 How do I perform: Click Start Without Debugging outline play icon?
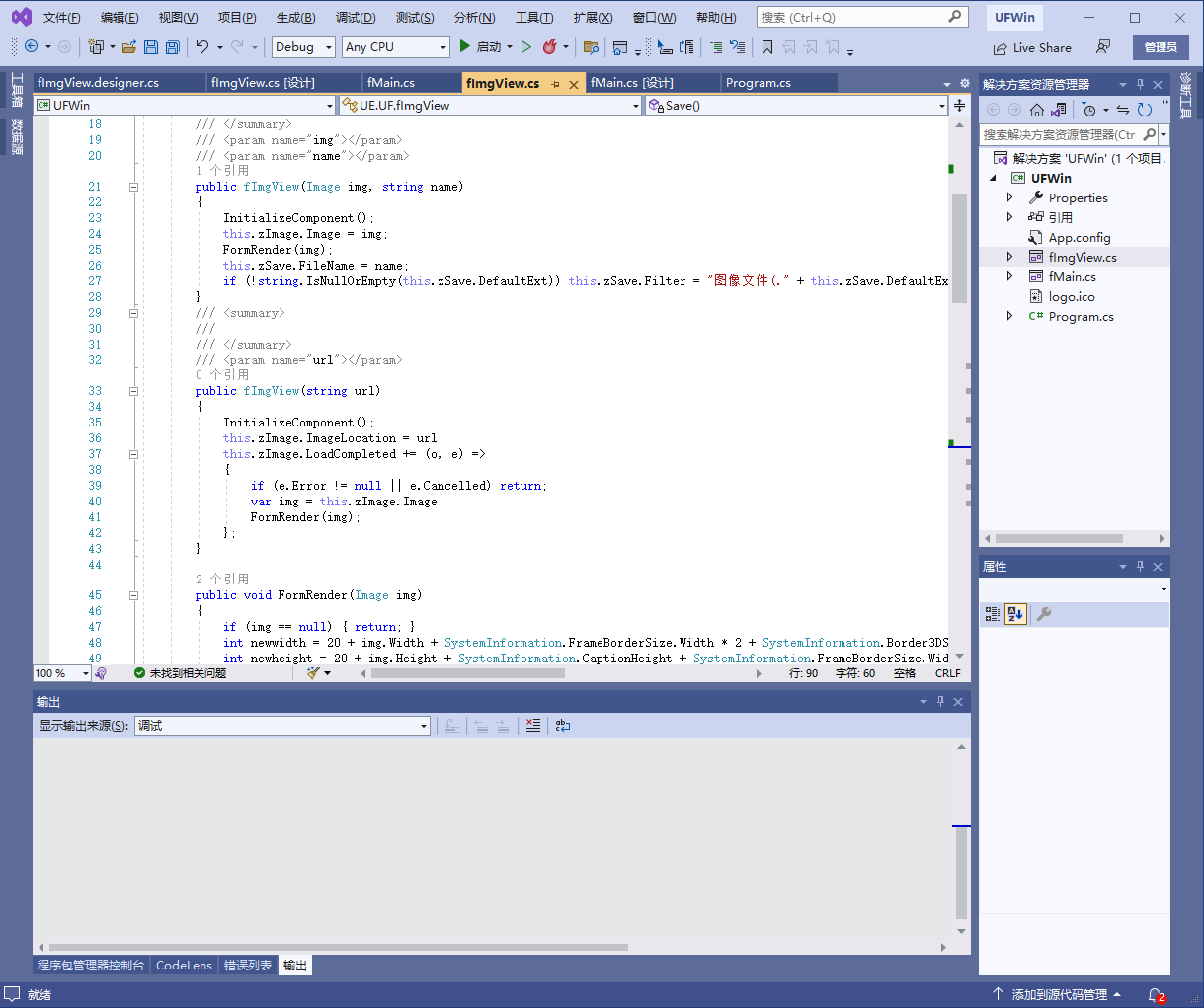click(x=526, y=46)
